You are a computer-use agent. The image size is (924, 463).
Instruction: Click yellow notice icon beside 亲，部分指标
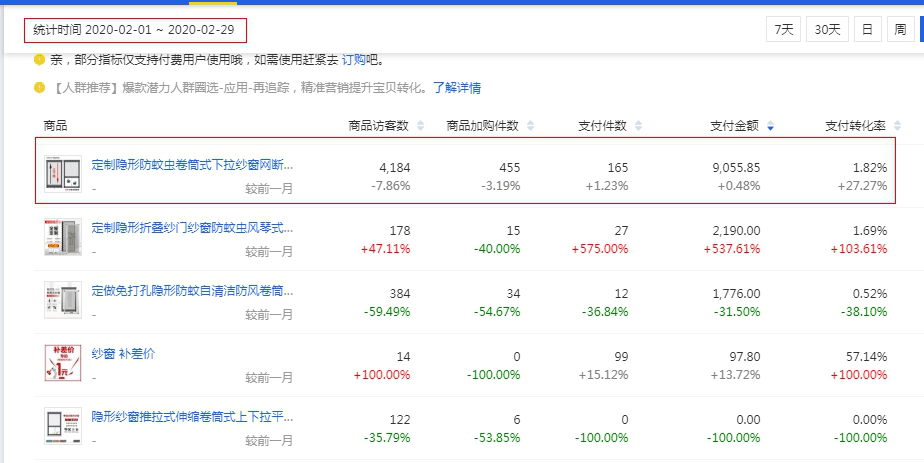pos(40,60)
